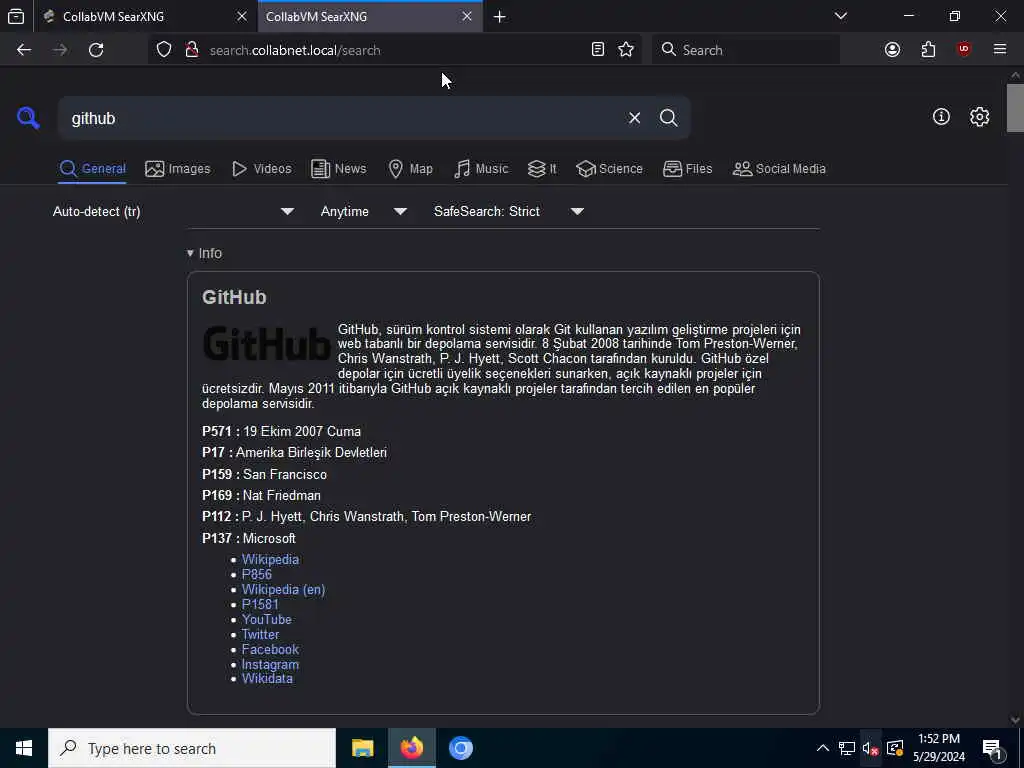Submit search with the magnifier button

click(668, 118)
